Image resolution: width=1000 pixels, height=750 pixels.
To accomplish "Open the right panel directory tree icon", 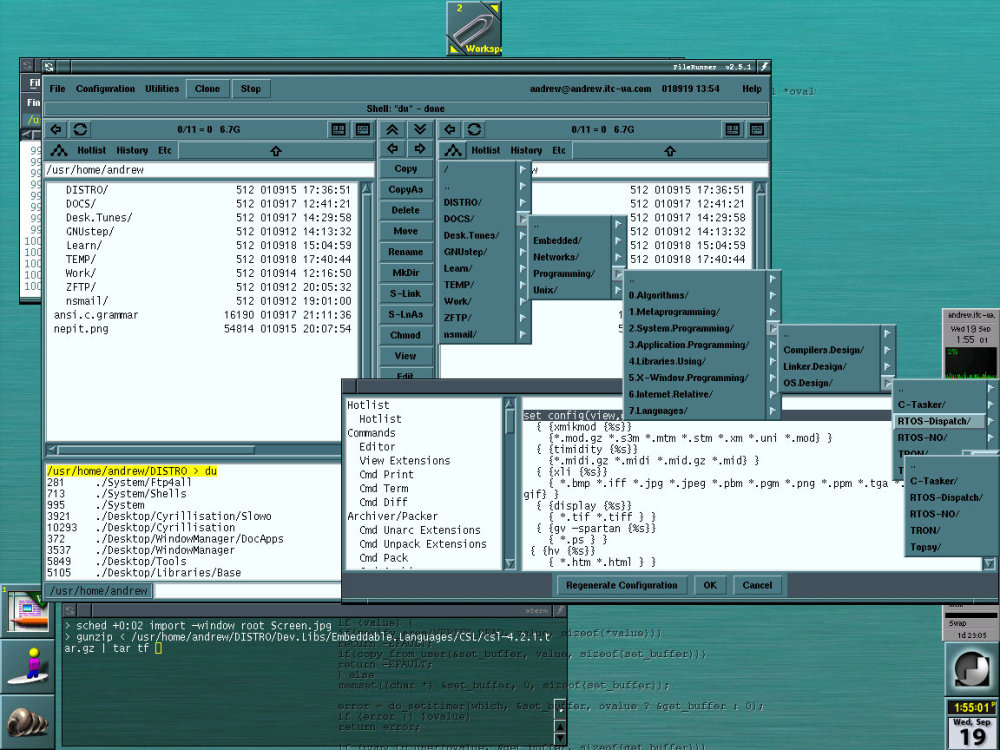I will [x=453, y=151].
